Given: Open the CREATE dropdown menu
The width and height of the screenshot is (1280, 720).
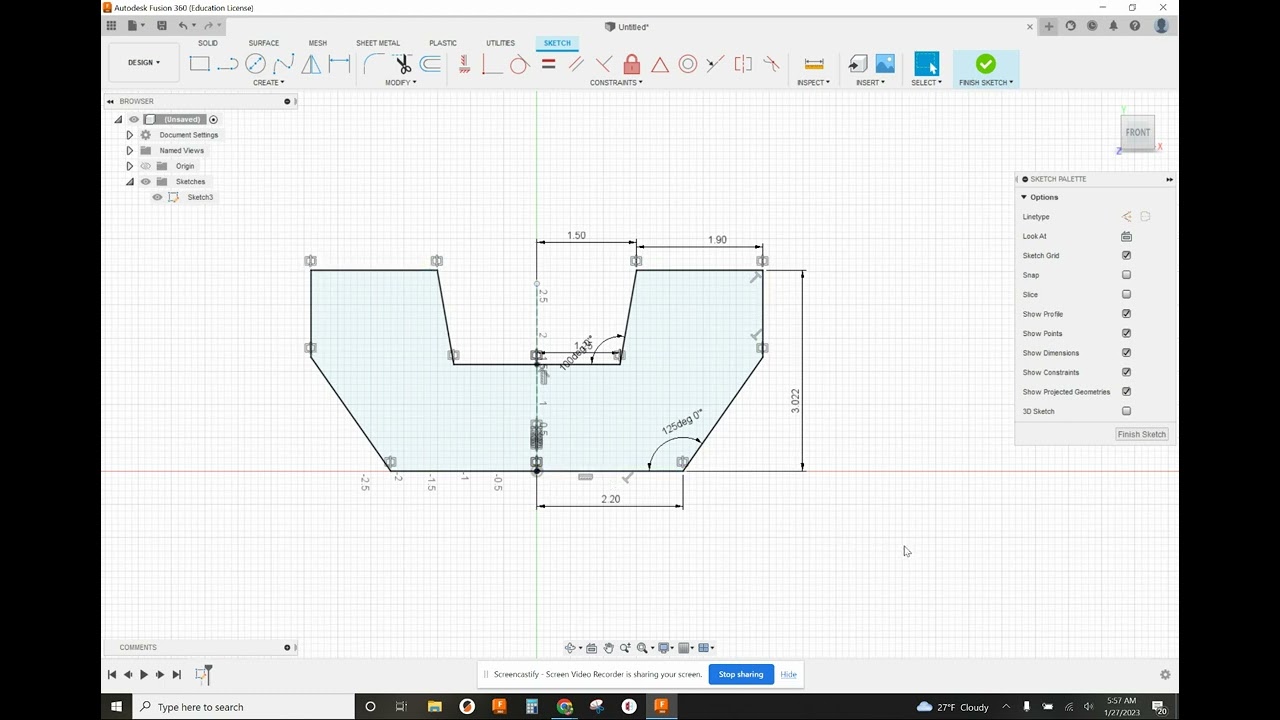Looking at the screenshot, I should (x=268, y=82).
